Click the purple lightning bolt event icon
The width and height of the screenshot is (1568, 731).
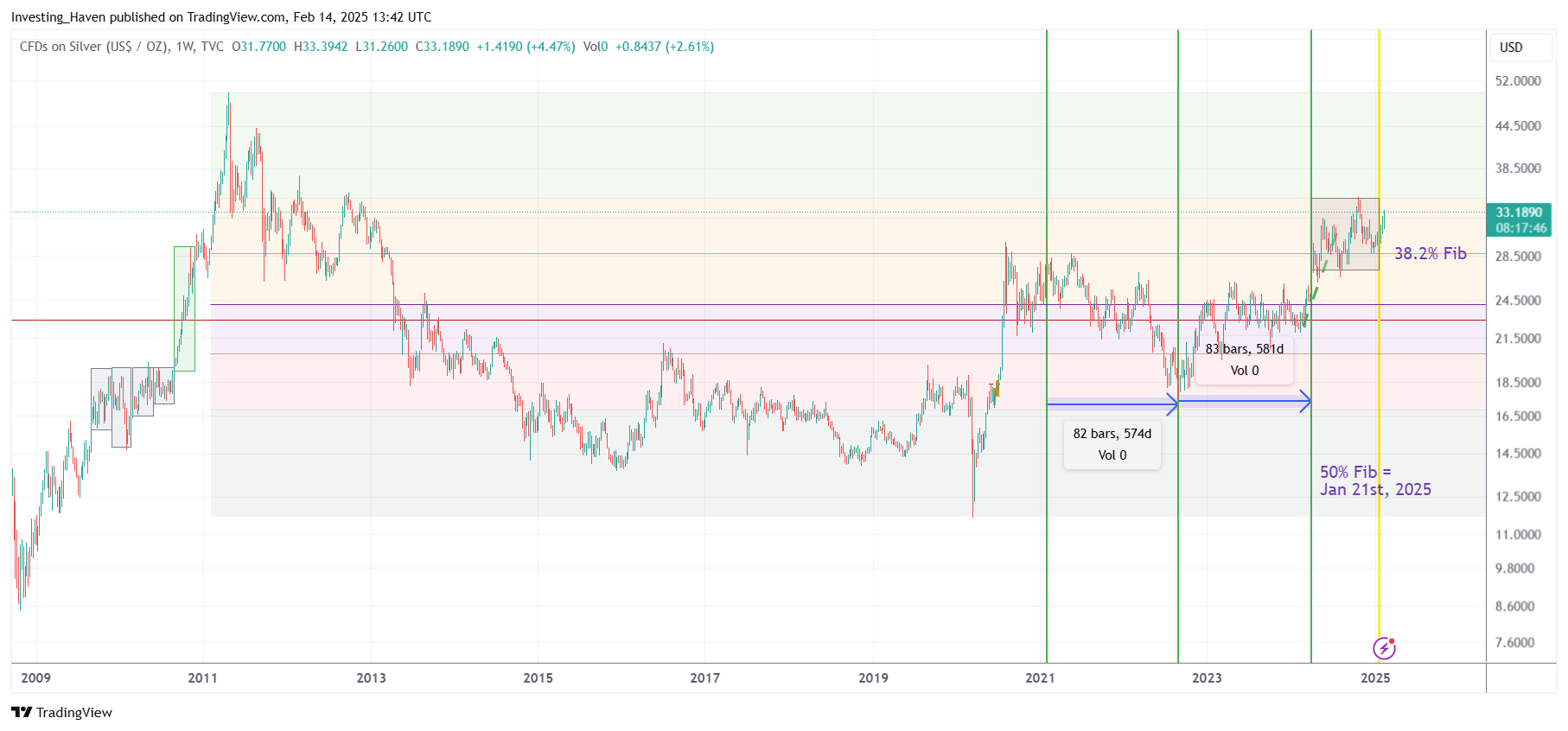[x=1384, y=647]
